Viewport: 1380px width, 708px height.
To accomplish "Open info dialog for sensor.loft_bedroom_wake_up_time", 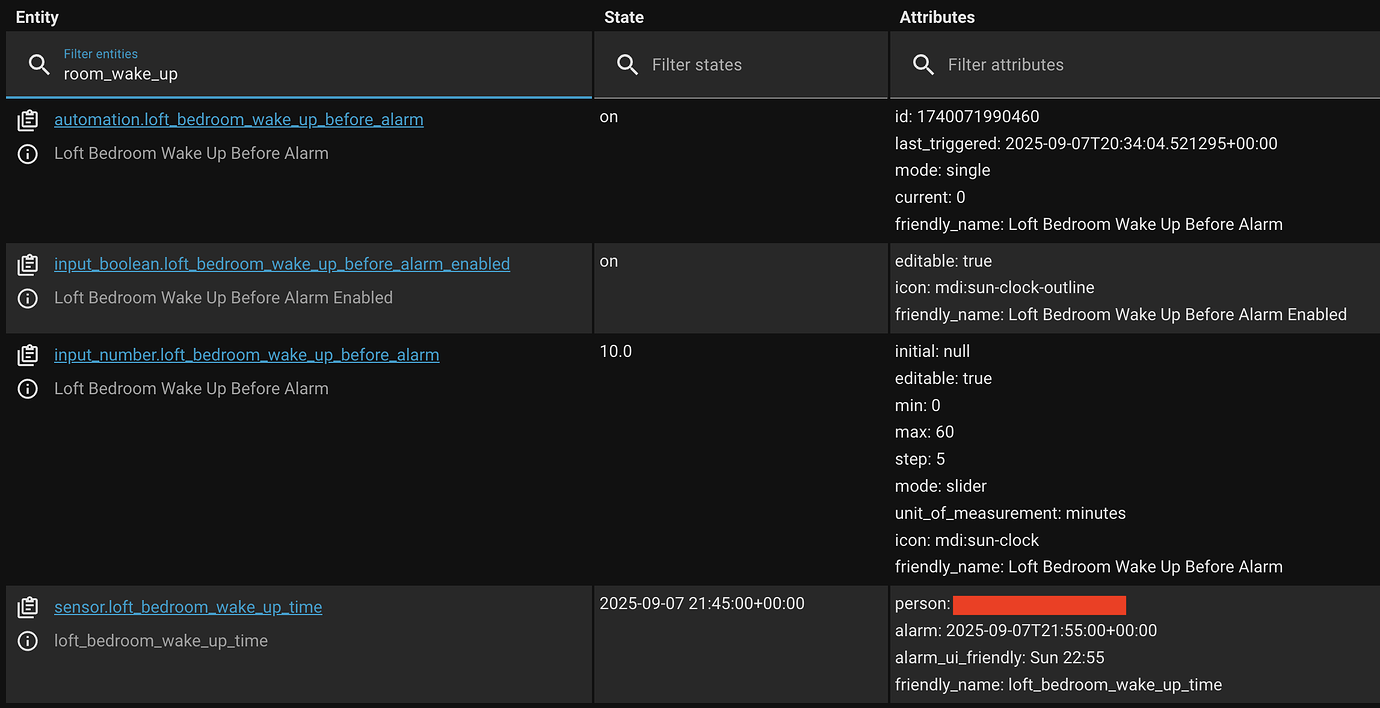I will pos(27,640).
